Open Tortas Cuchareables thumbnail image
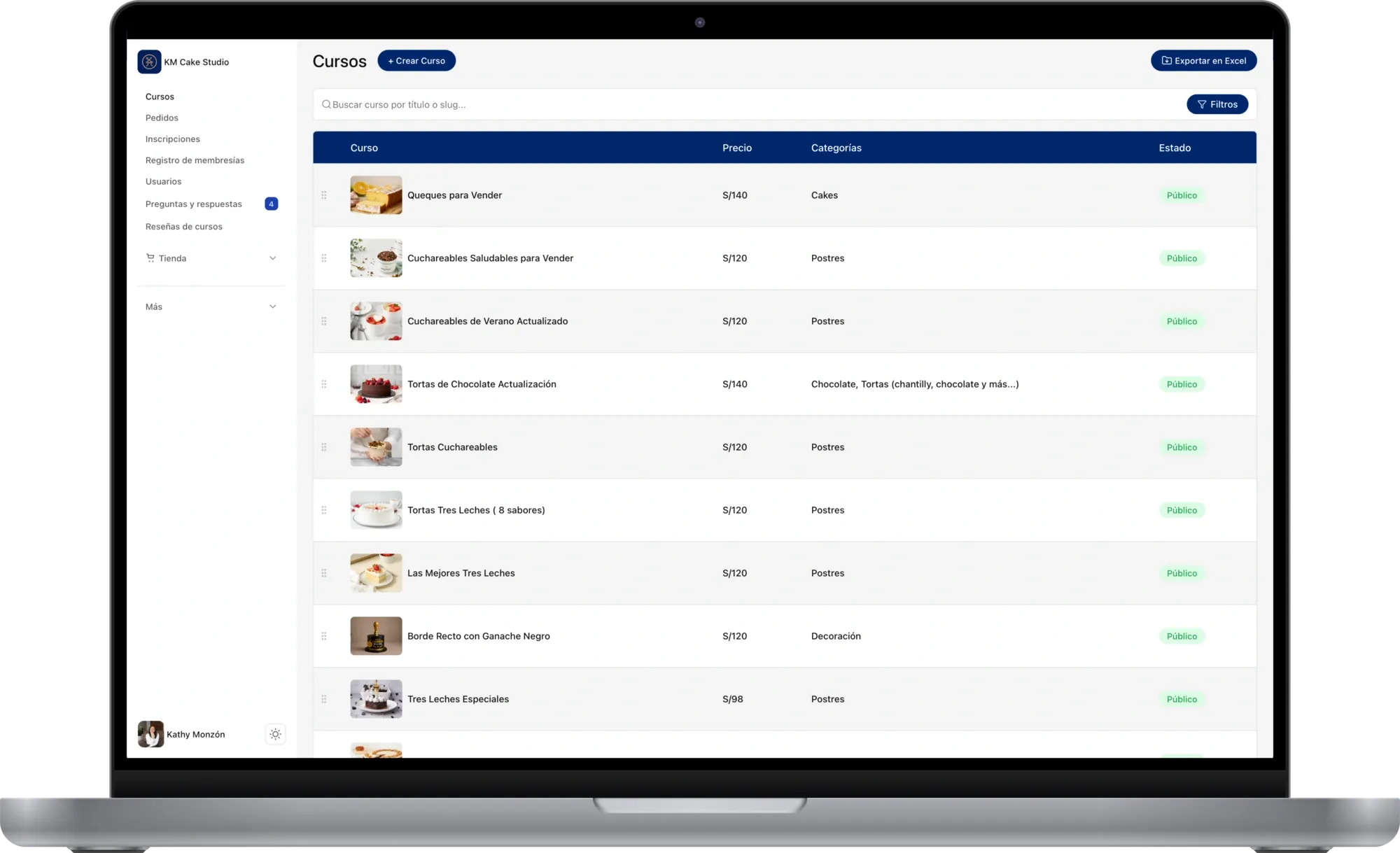Image resolution: width=1400 pixels, height=853 pixels. point(376,447)
